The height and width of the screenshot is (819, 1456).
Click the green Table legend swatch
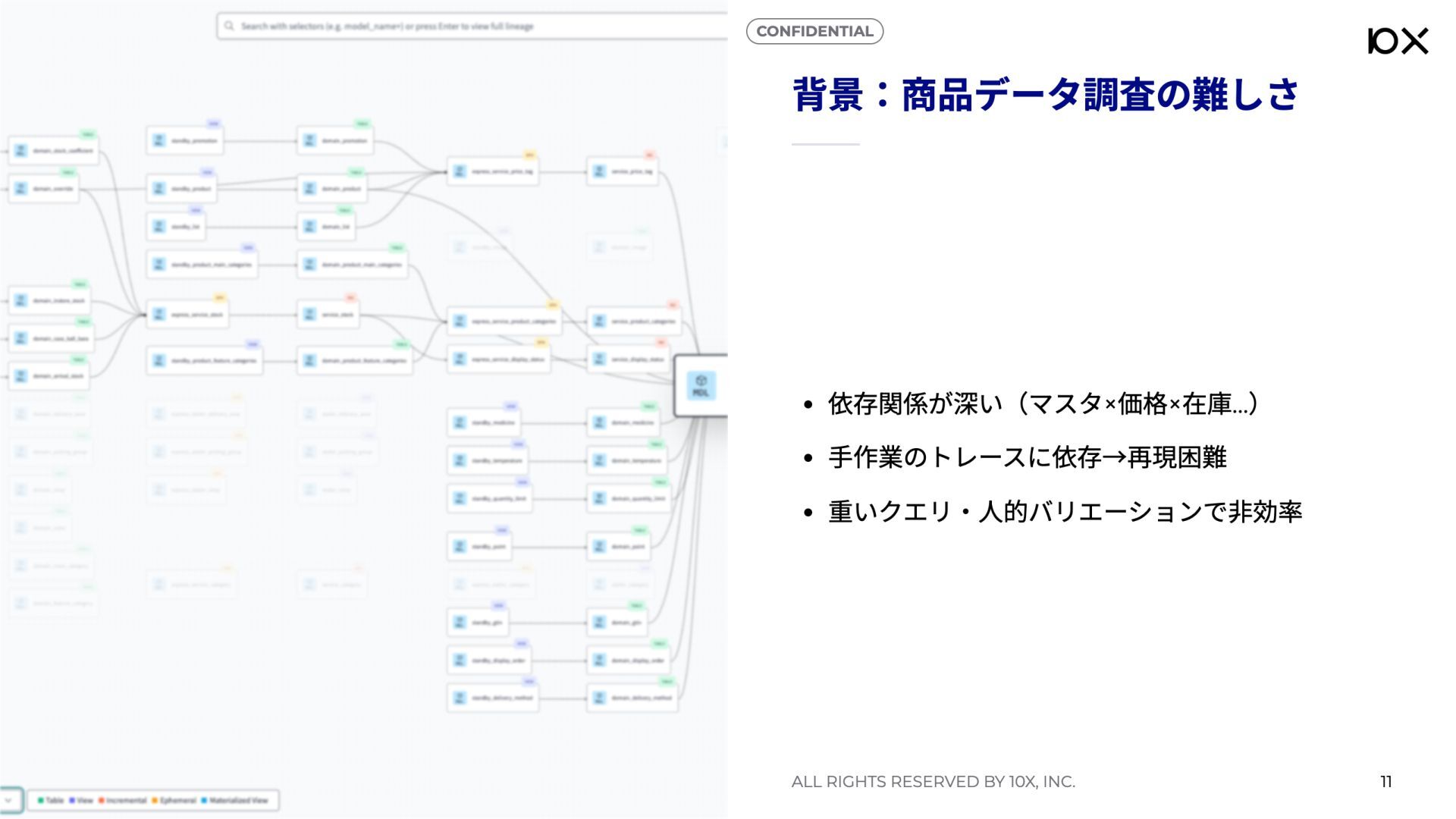click(41, 801)
